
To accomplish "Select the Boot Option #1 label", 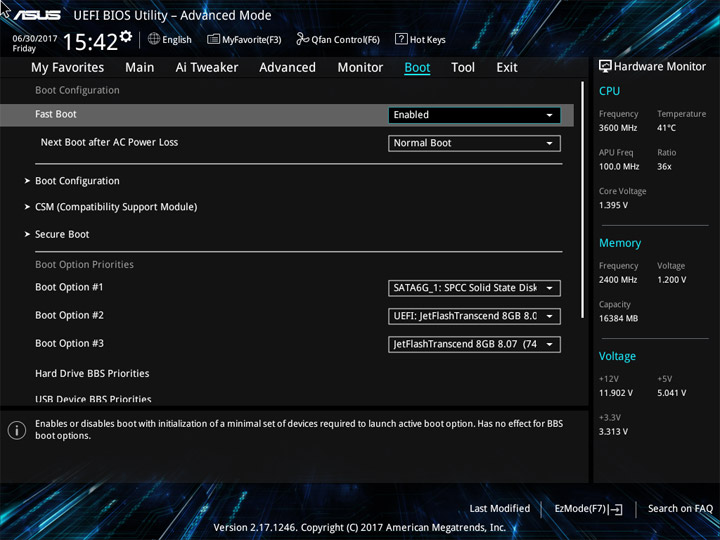I will (x=69, y=287).
